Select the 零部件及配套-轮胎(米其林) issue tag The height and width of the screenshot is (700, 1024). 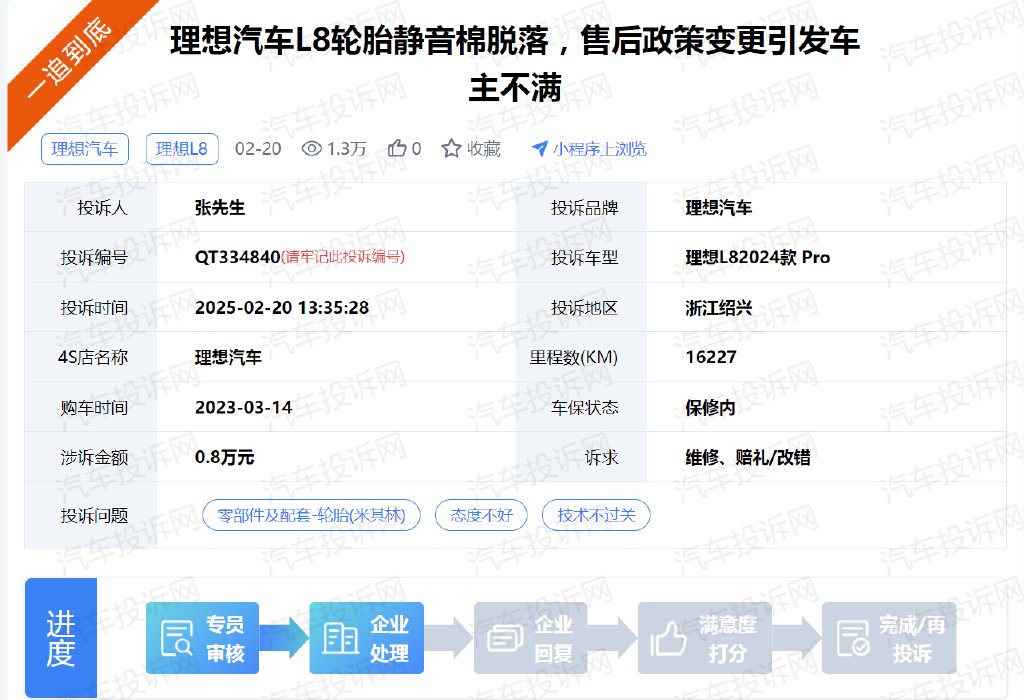pyautogui.click(x=312, y=515)
